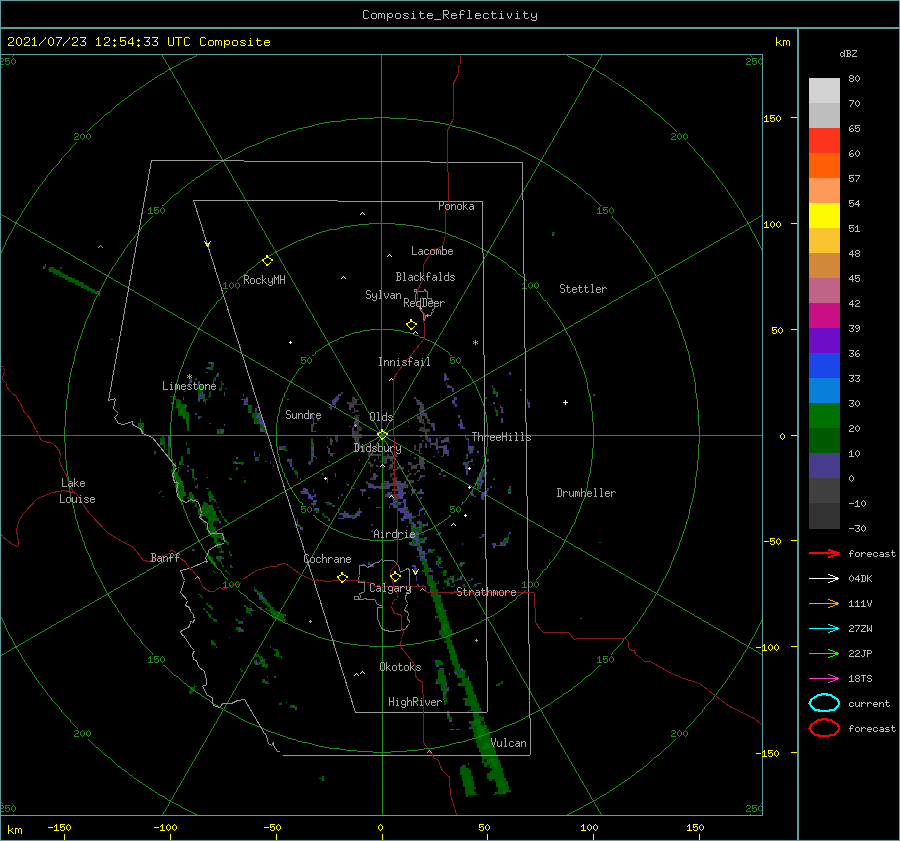This screenshot has height=841, width=900.
Task: Click the dBZ legend heading
Action: point(848,53)
